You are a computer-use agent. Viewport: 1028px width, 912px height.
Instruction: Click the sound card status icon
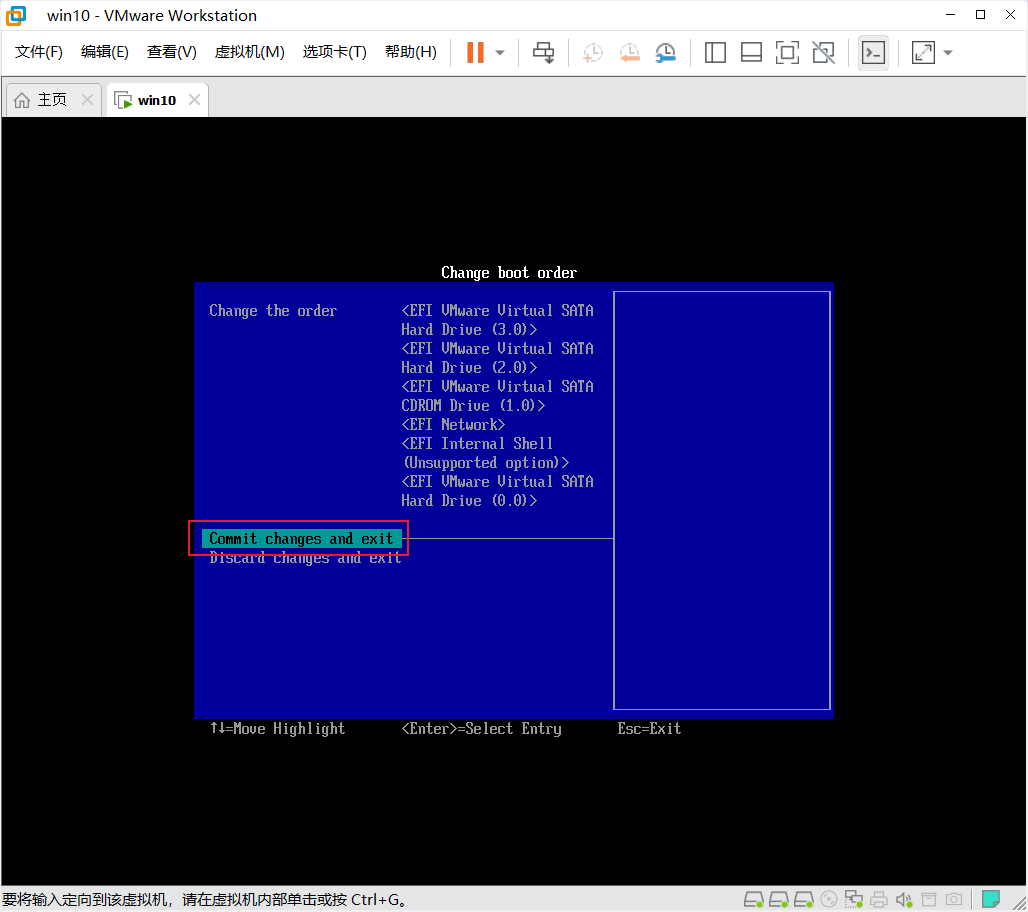[x=904, y=899]
